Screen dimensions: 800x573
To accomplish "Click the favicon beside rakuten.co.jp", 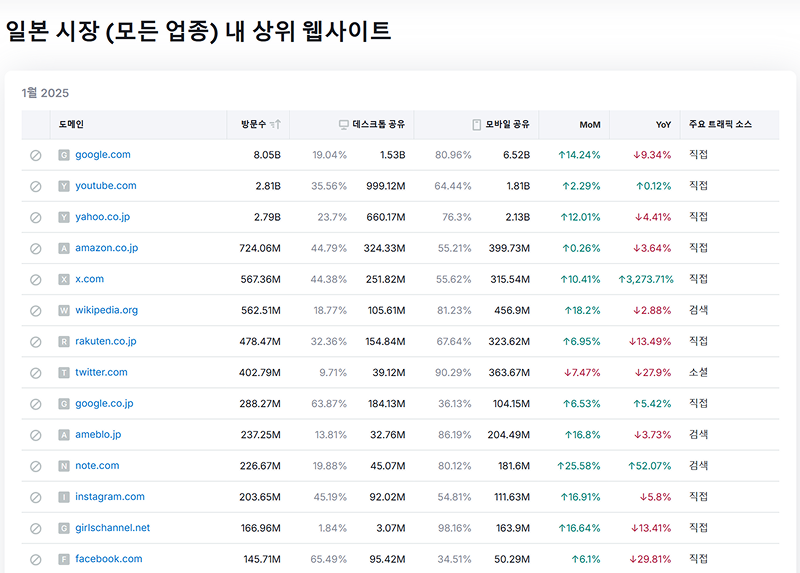I will pyautogui.click(x=64, y=342).
